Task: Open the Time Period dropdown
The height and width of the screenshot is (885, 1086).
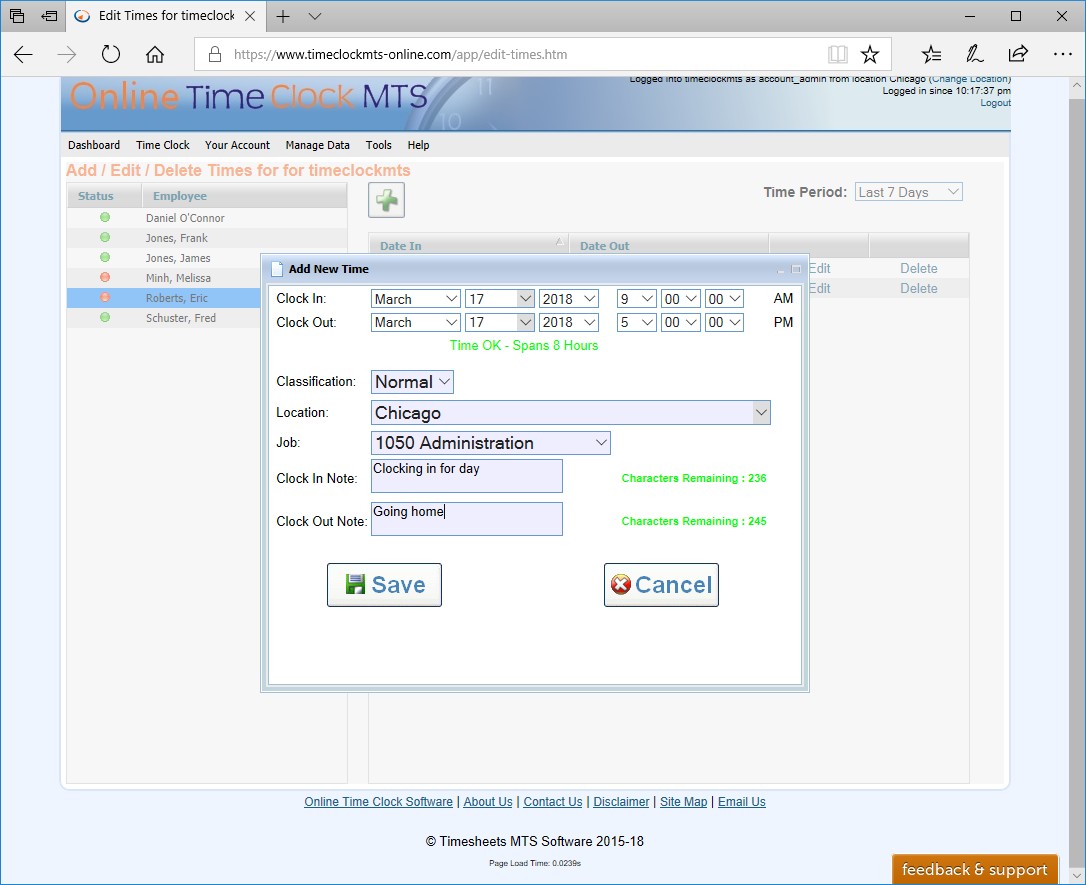Action: pyautogui.click(x=908, y=192)
